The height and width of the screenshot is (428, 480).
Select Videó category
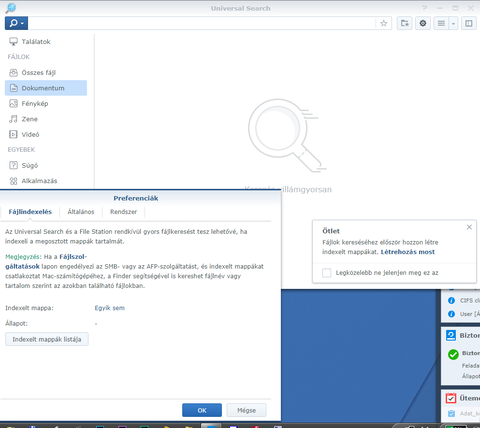click(46, 134)
